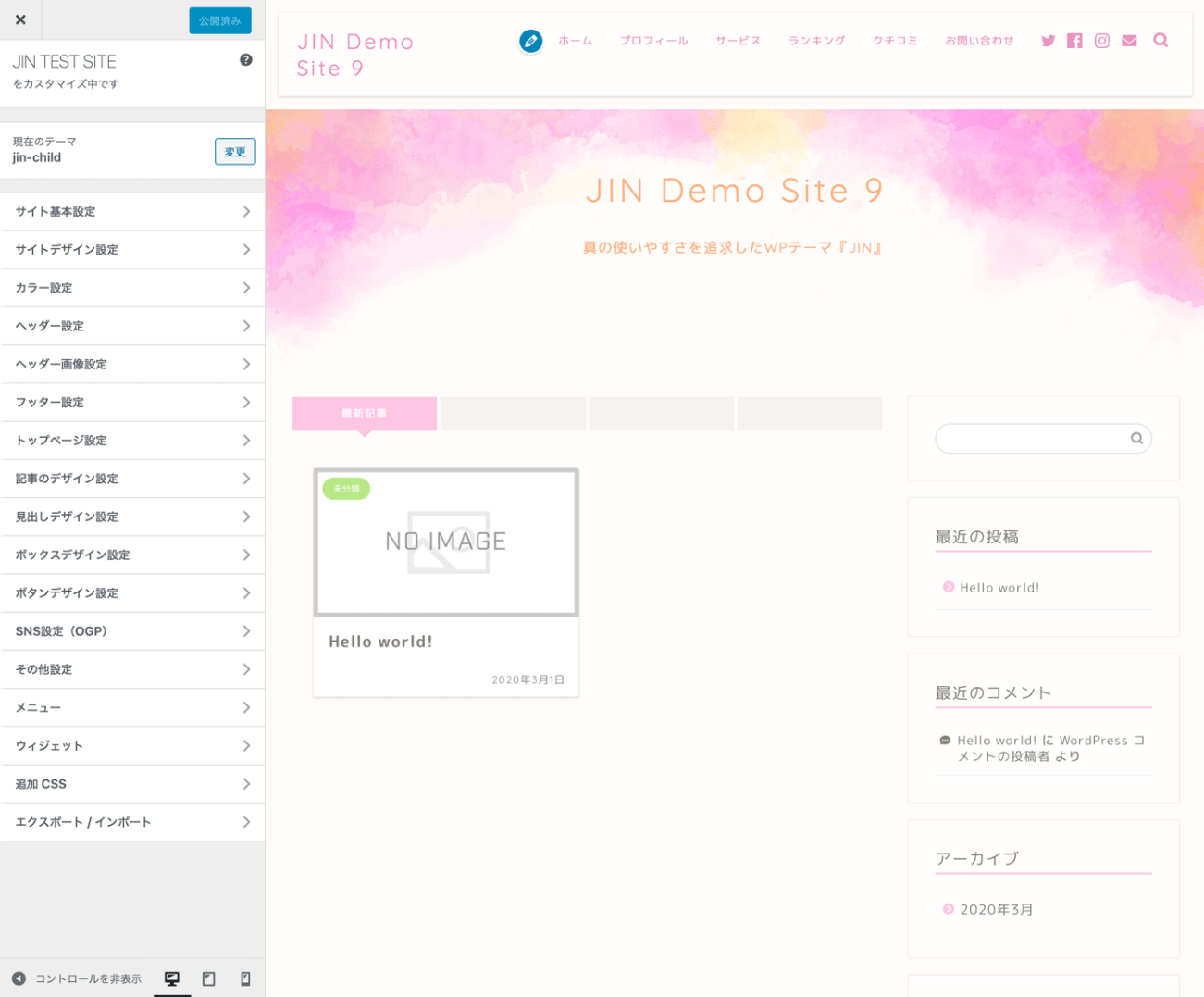Image resolution: width=1204 pixels, height=997 pixels.
Task: Open the プロフィール menu item
Action: coord(653,41)
